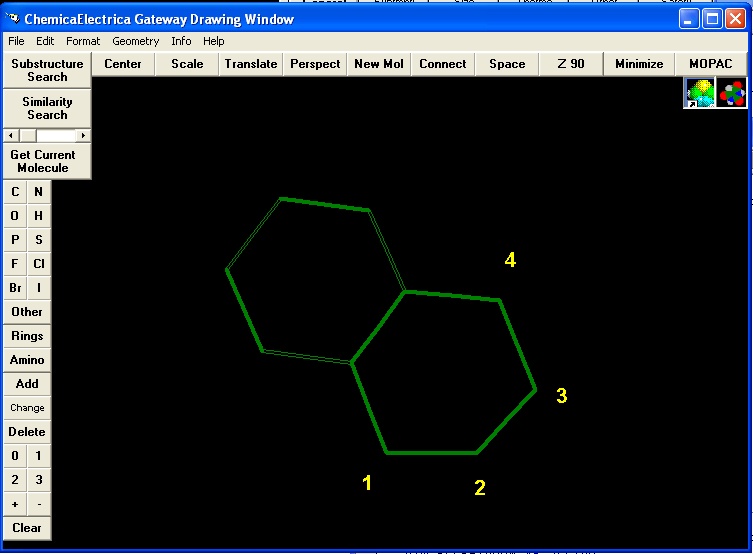
Task: Open the colorful molecular surface icon
Action: [700, 93]
